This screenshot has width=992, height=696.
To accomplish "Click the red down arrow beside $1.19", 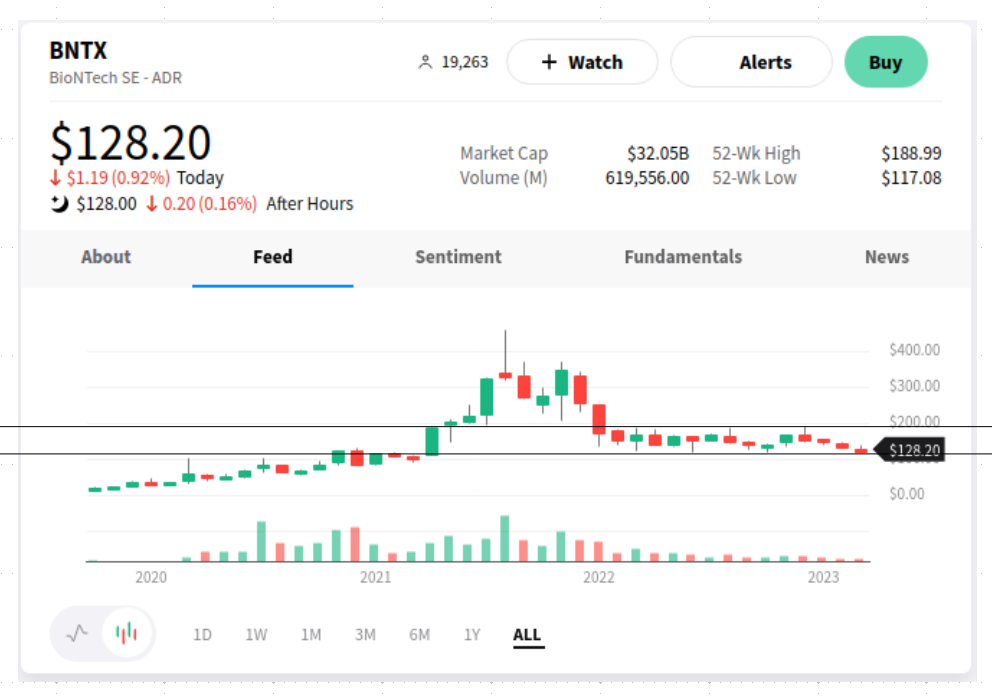I will coord(55,179).
